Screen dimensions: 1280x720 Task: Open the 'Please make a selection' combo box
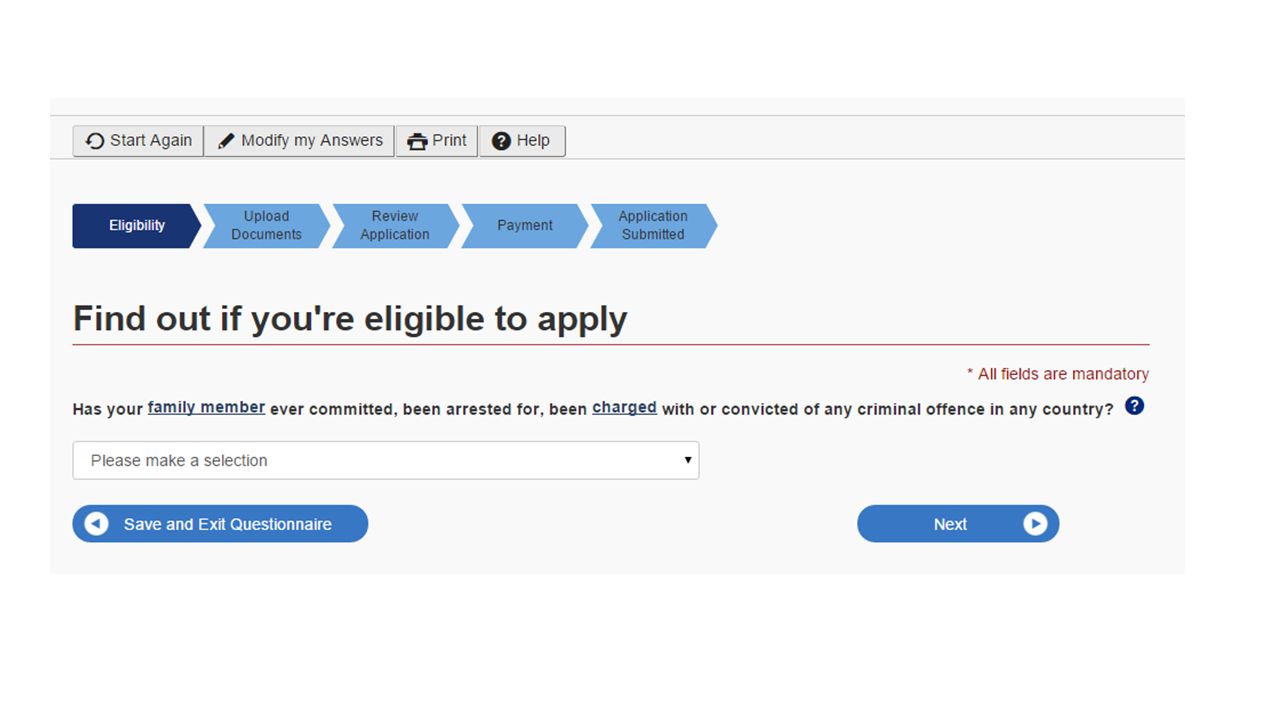point(386,460)
